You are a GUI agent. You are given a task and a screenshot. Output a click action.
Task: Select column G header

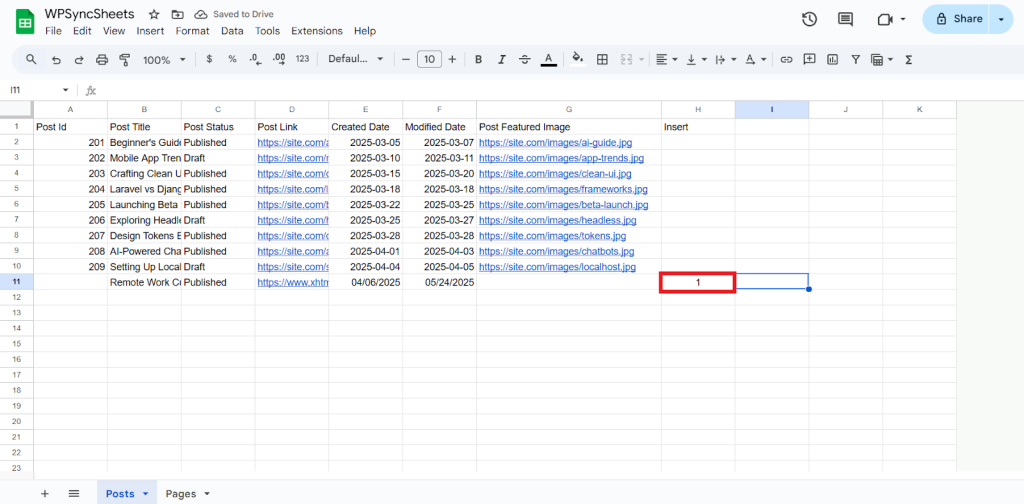pos(569,110)
